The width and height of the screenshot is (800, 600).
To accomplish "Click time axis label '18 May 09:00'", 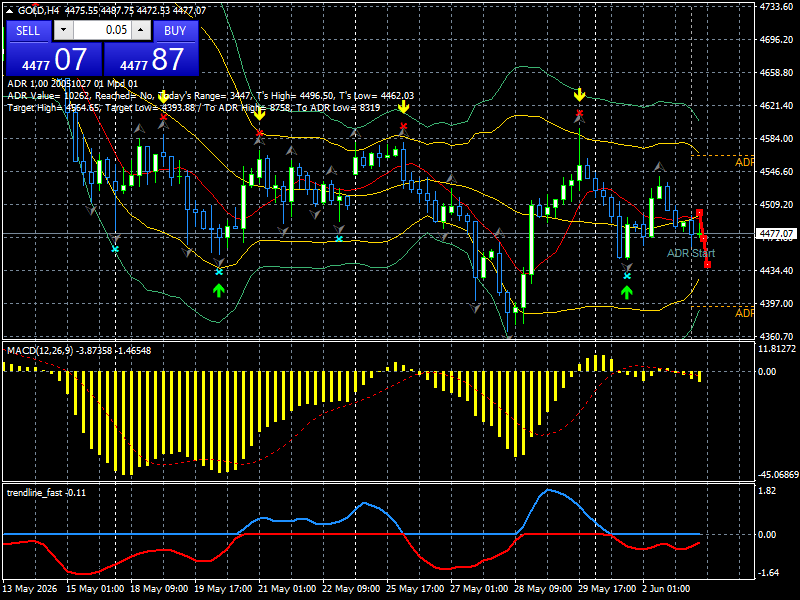I will click(159, 588).
